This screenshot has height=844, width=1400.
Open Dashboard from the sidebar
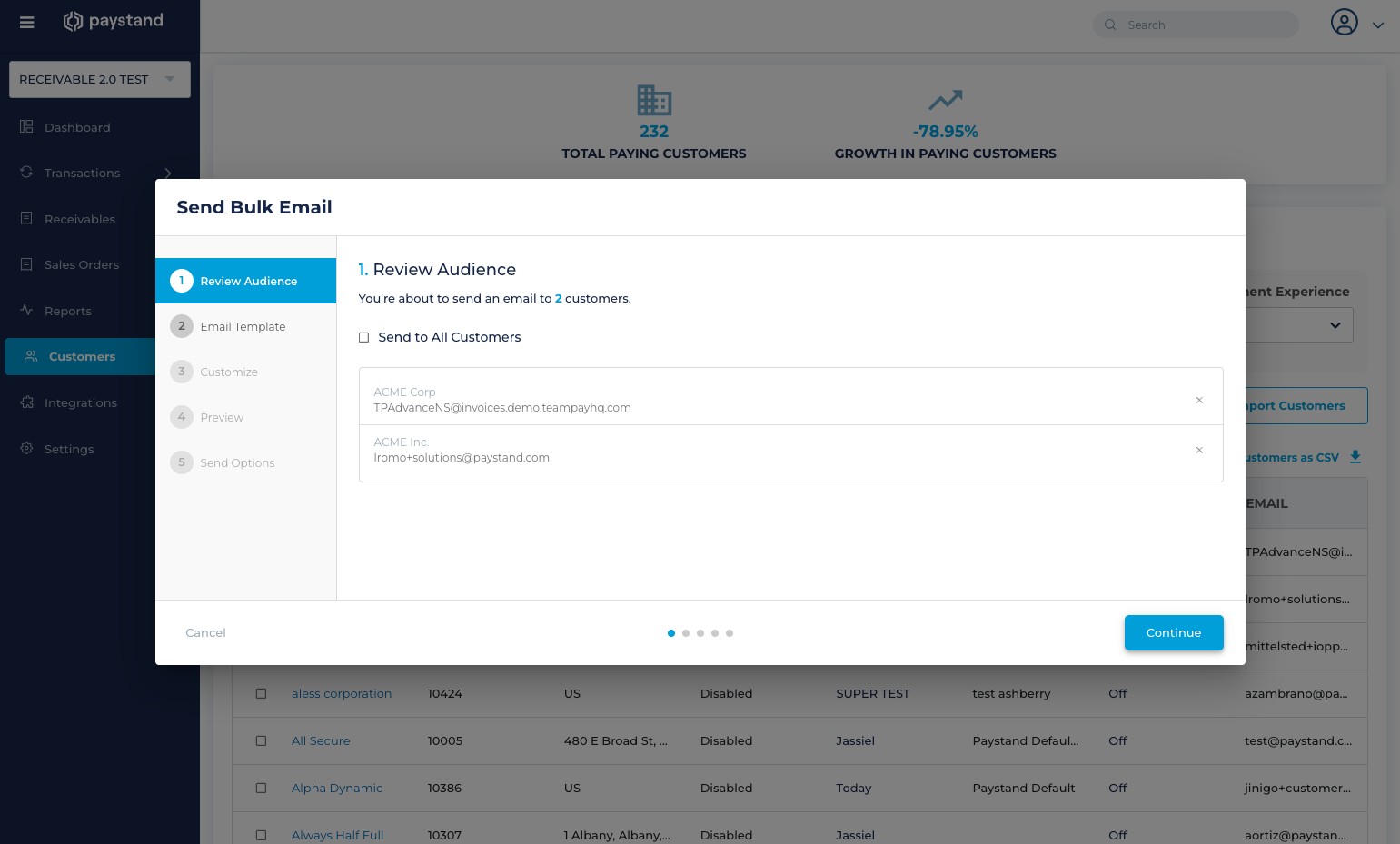(x=77, y=127)
